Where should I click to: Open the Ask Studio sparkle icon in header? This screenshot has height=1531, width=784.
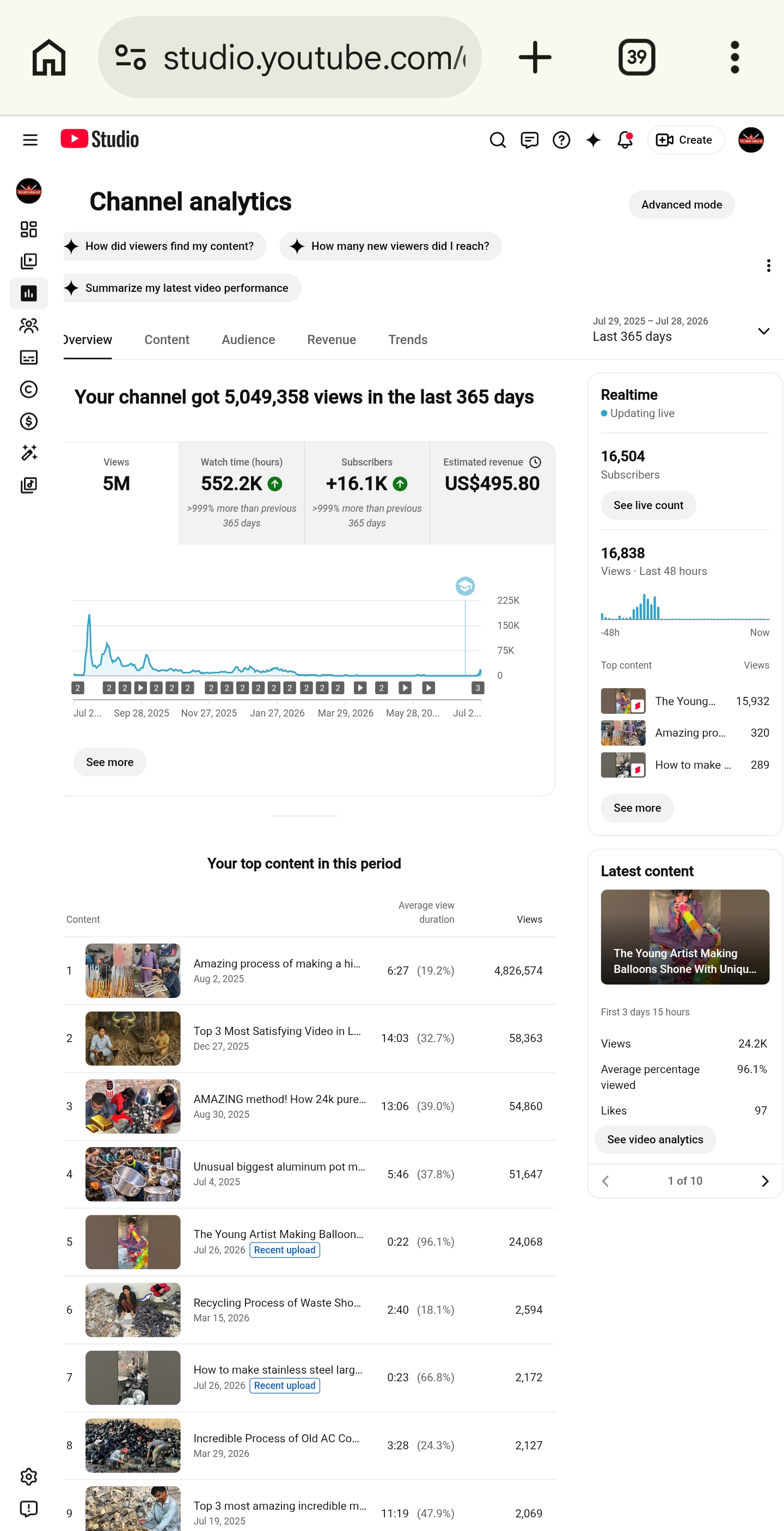tap(593, 140)
